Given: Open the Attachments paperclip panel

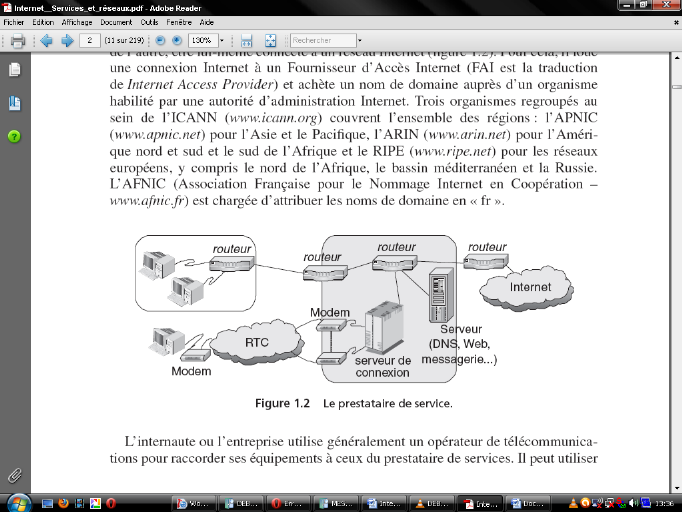Looking at the screenshot, I should point(14,475).
